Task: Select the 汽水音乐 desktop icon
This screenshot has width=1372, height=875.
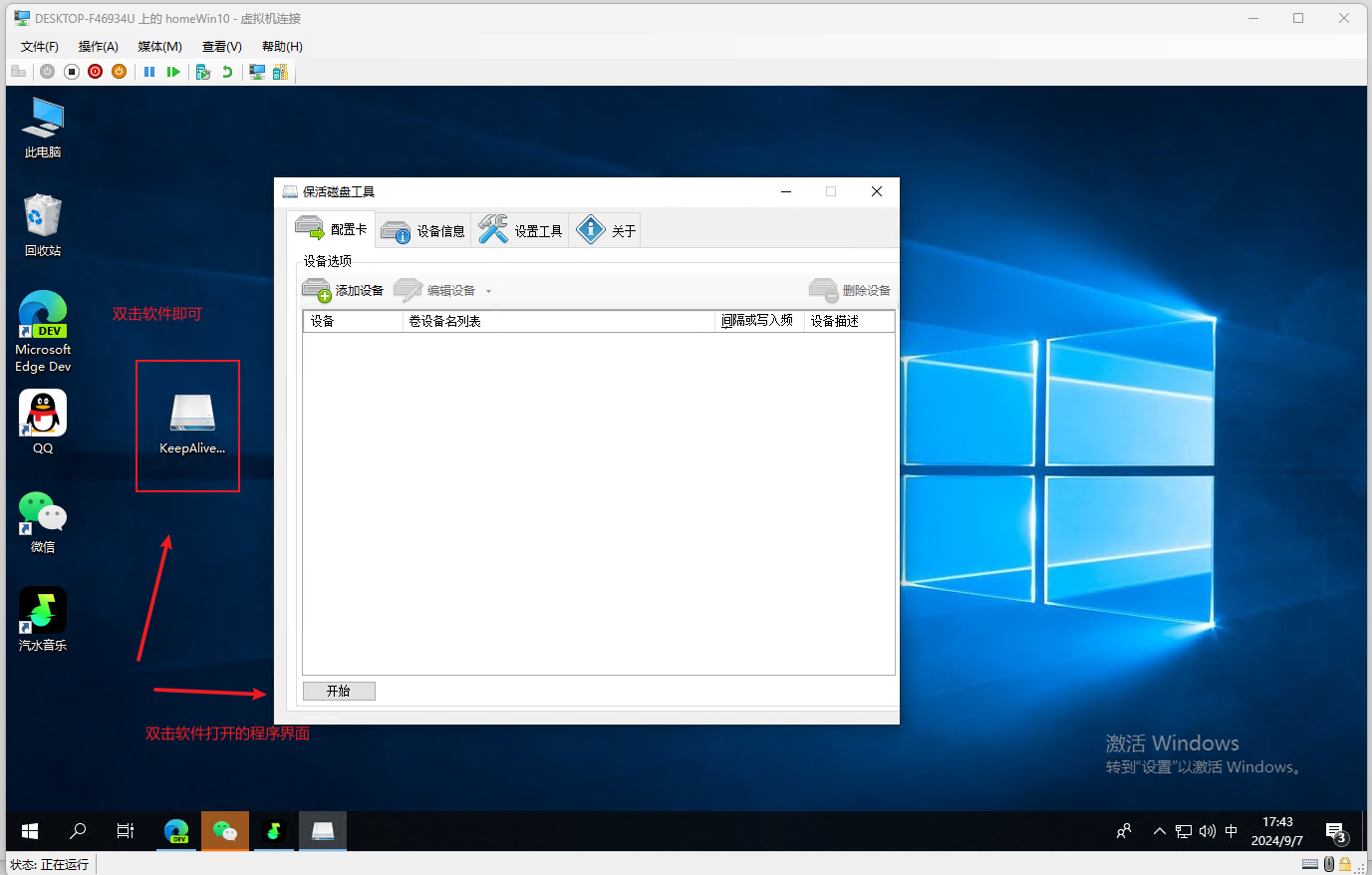Action: pyautogui.click(x=43, y=620)
